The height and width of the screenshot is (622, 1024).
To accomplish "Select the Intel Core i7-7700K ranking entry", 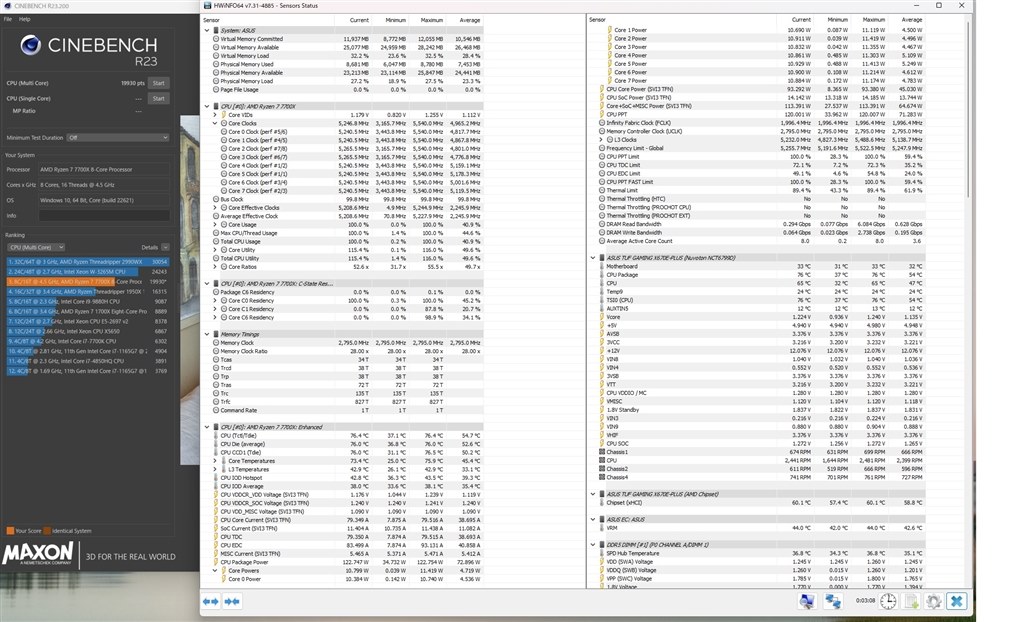I will coord(88,341).
